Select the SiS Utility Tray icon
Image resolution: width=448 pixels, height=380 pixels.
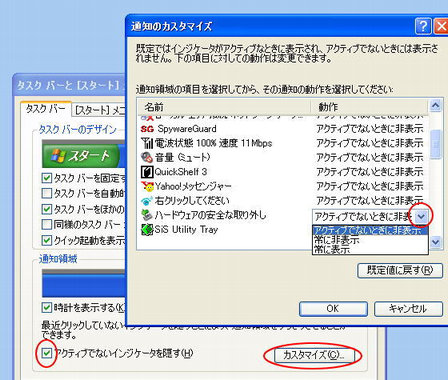147,229
